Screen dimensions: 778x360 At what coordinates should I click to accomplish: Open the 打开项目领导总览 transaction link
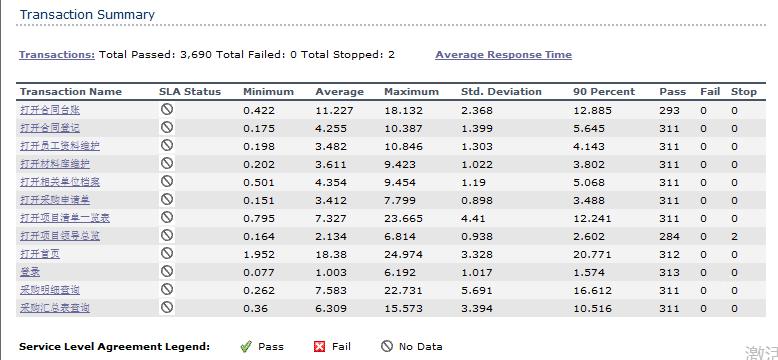coord(60,236)
